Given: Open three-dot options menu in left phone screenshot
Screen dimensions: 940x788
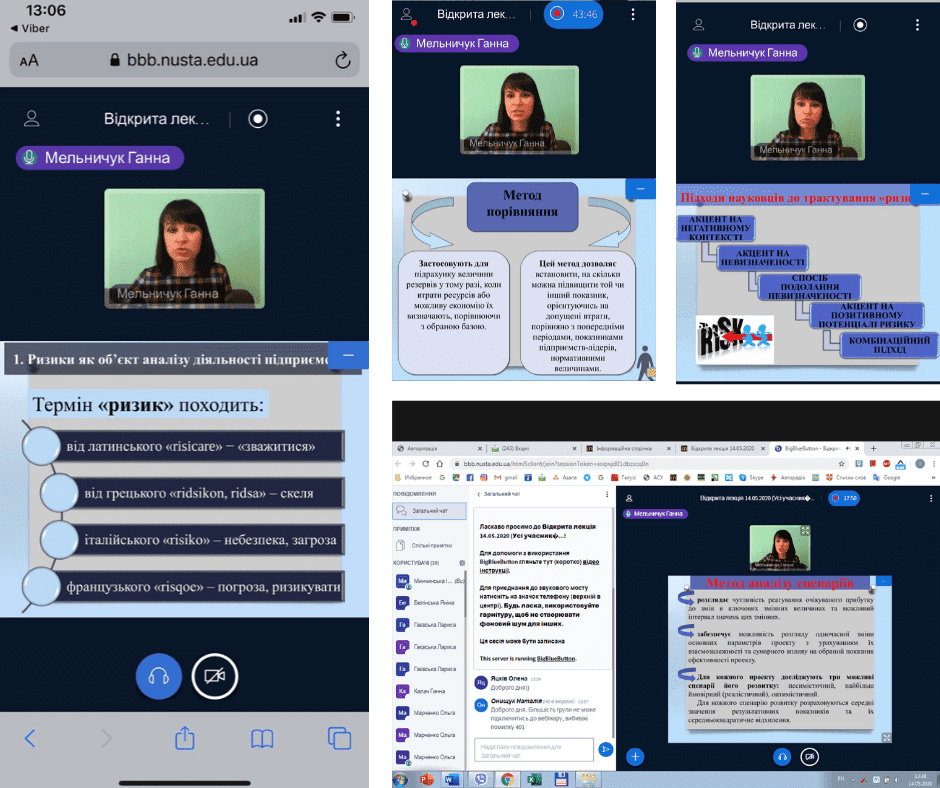Looking at the screenshot, I should tap(338, 119).
